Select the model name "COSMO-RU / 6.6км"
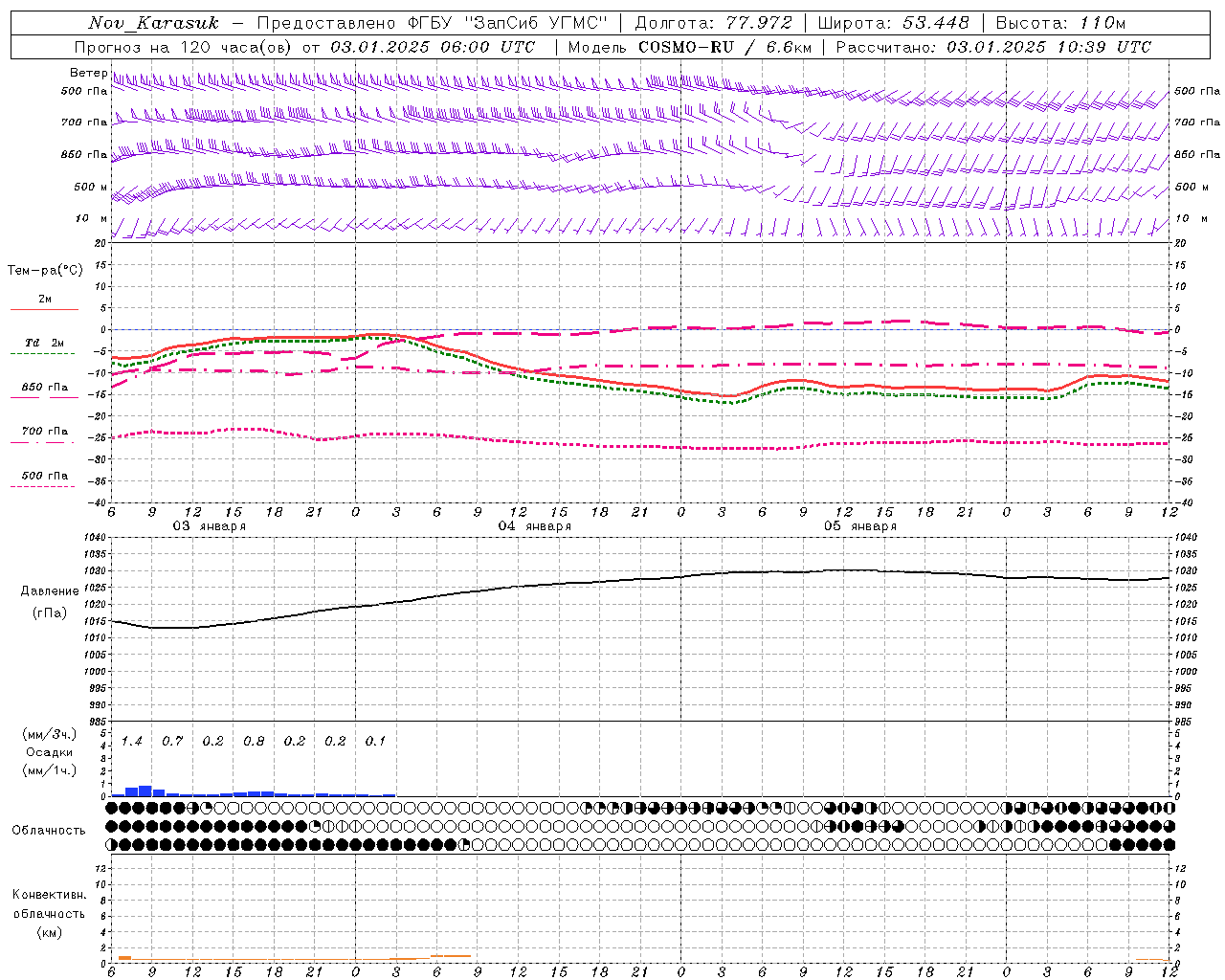The image size is (1225, 980). point(725,47)
